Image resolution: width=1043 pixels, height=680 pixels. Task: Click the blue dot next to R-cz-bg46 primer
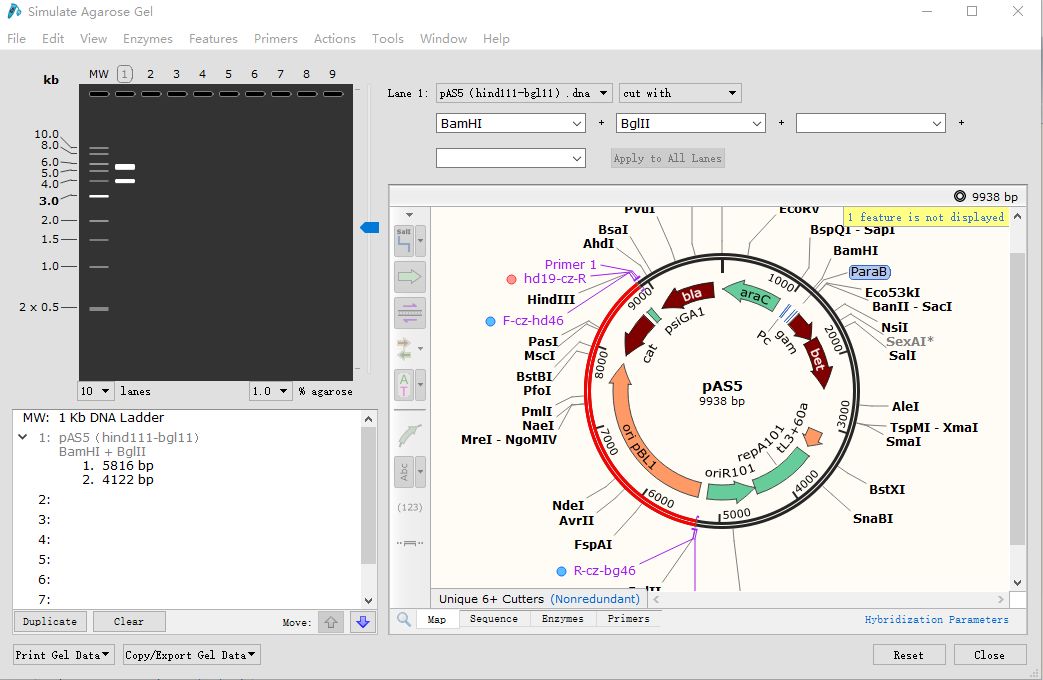[x=561, y=572]
